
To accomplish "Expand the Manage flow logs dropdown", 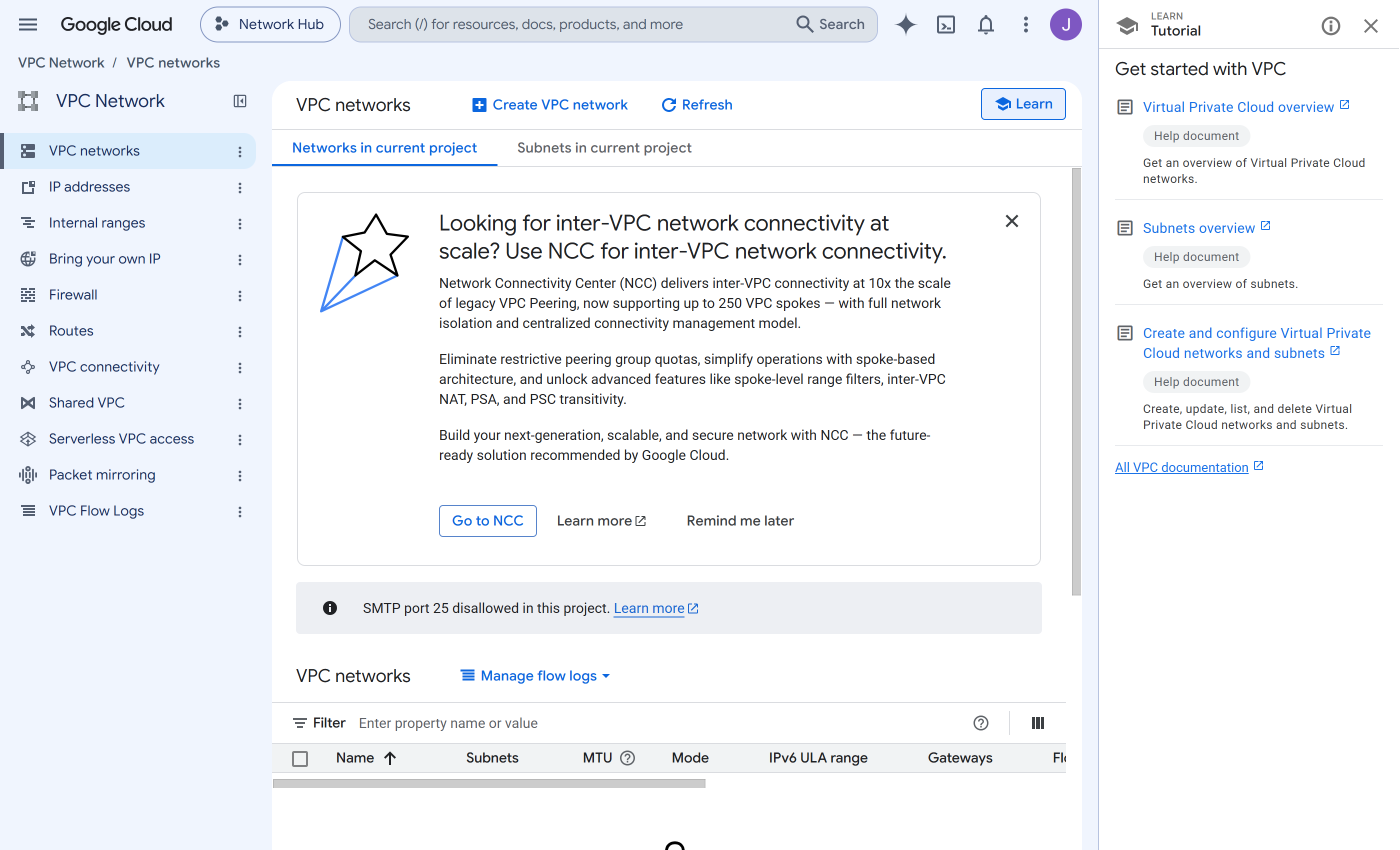I will (535, 675).
